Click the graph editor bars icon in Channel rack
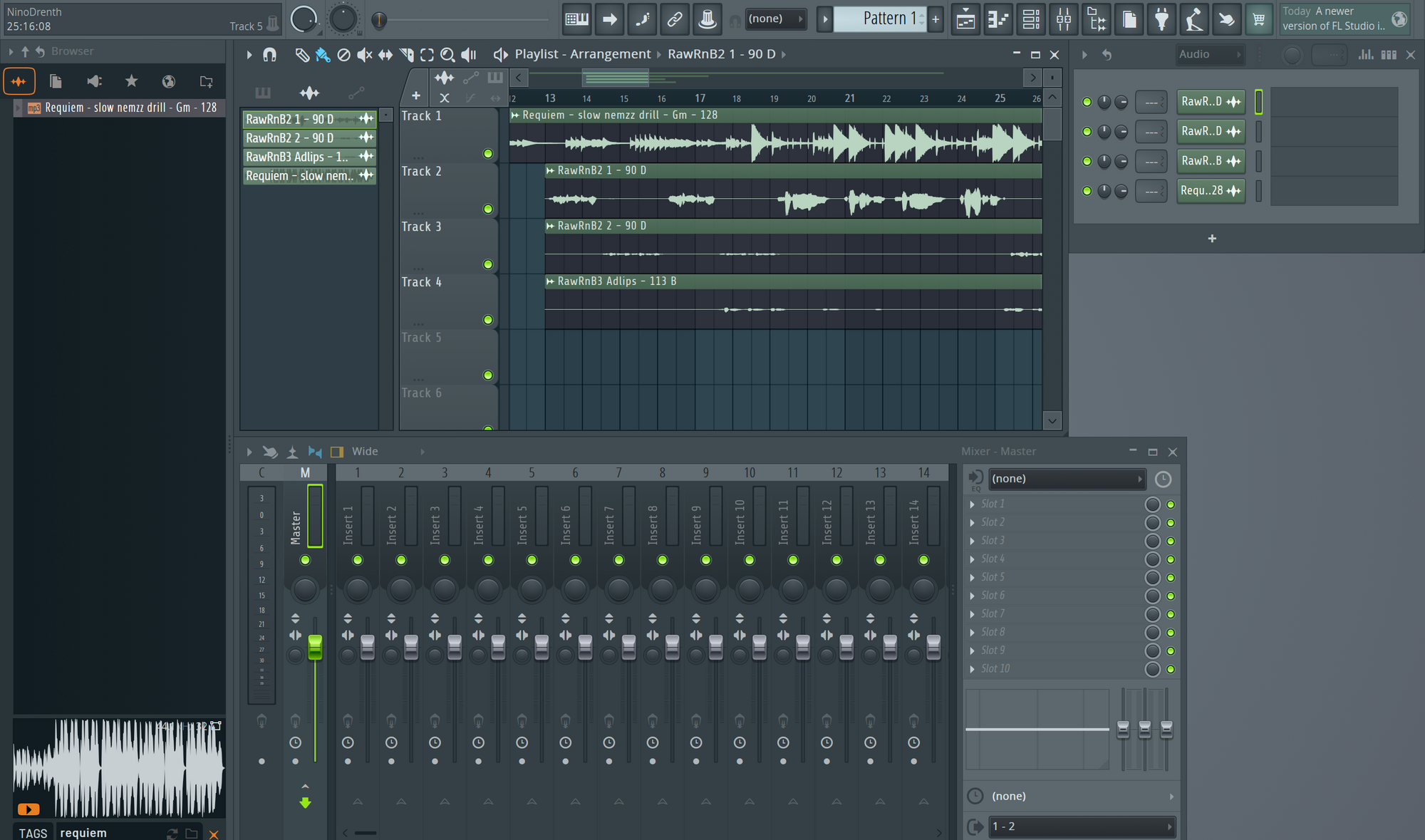The width and height of the screenshot is (1425, 840). click(1366, 54)
